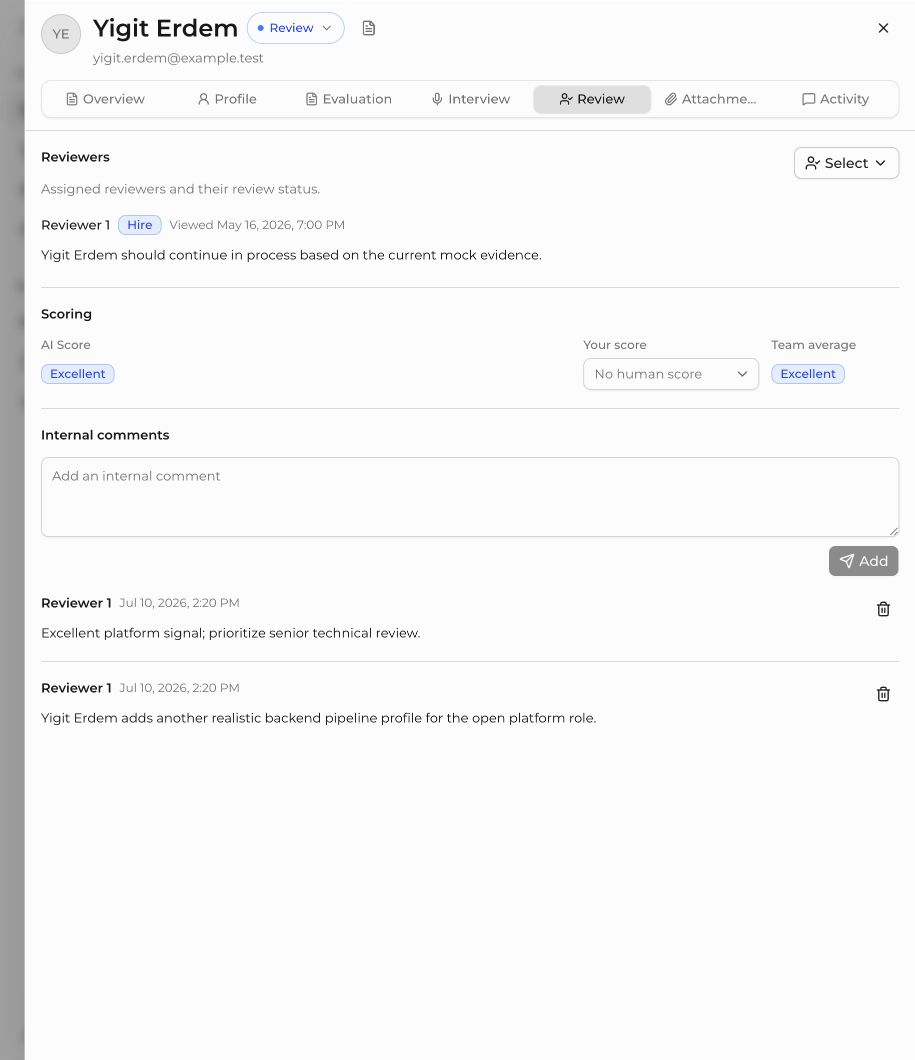The image size is (915, 1060).
Task: Delete the 'Excellent platform signal' comment
Action: pyautogui.click(x=883, y=609)
